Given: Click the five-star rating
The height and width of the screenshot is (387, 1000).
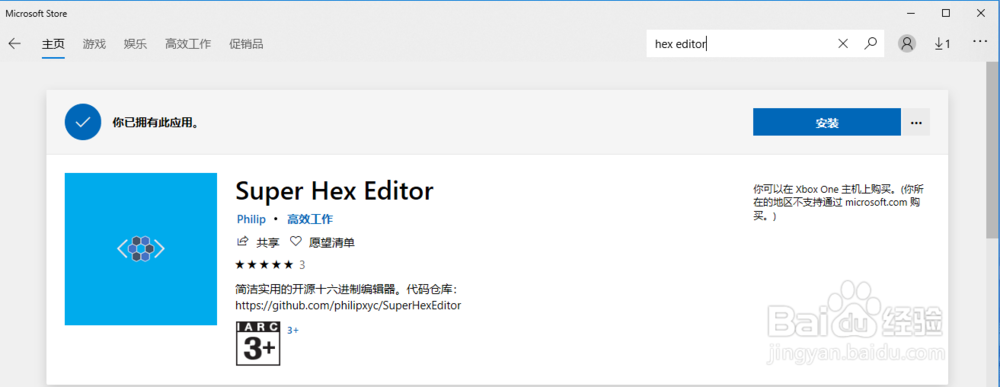Looking at the screenshot, I should 264,264.
